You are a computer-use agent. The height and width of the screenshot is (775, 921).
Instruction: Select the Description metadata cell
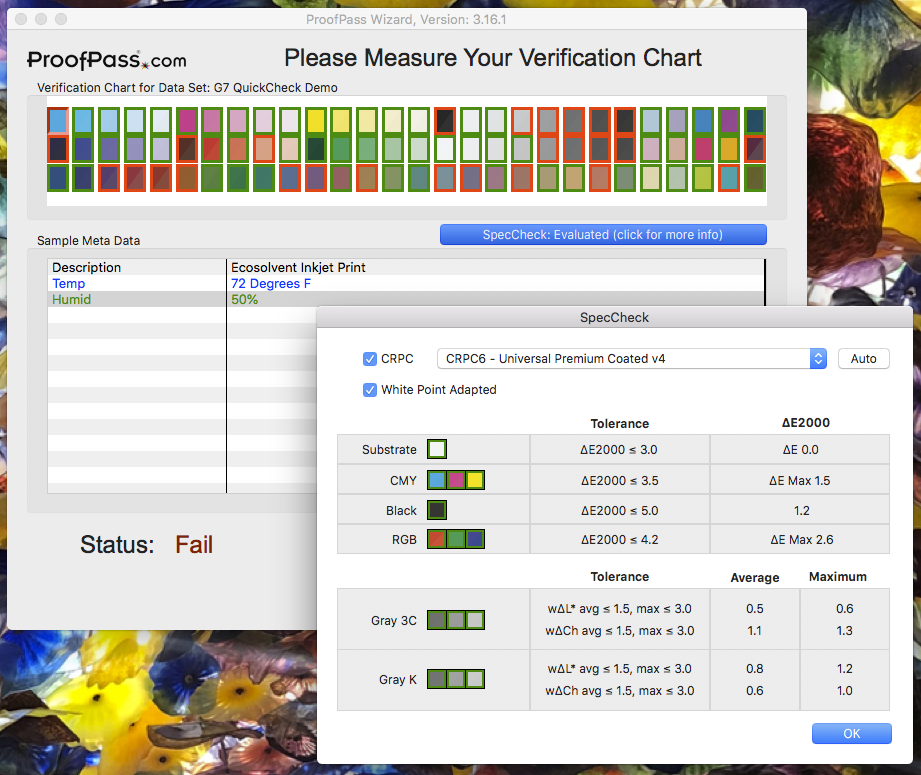(137, 267)
